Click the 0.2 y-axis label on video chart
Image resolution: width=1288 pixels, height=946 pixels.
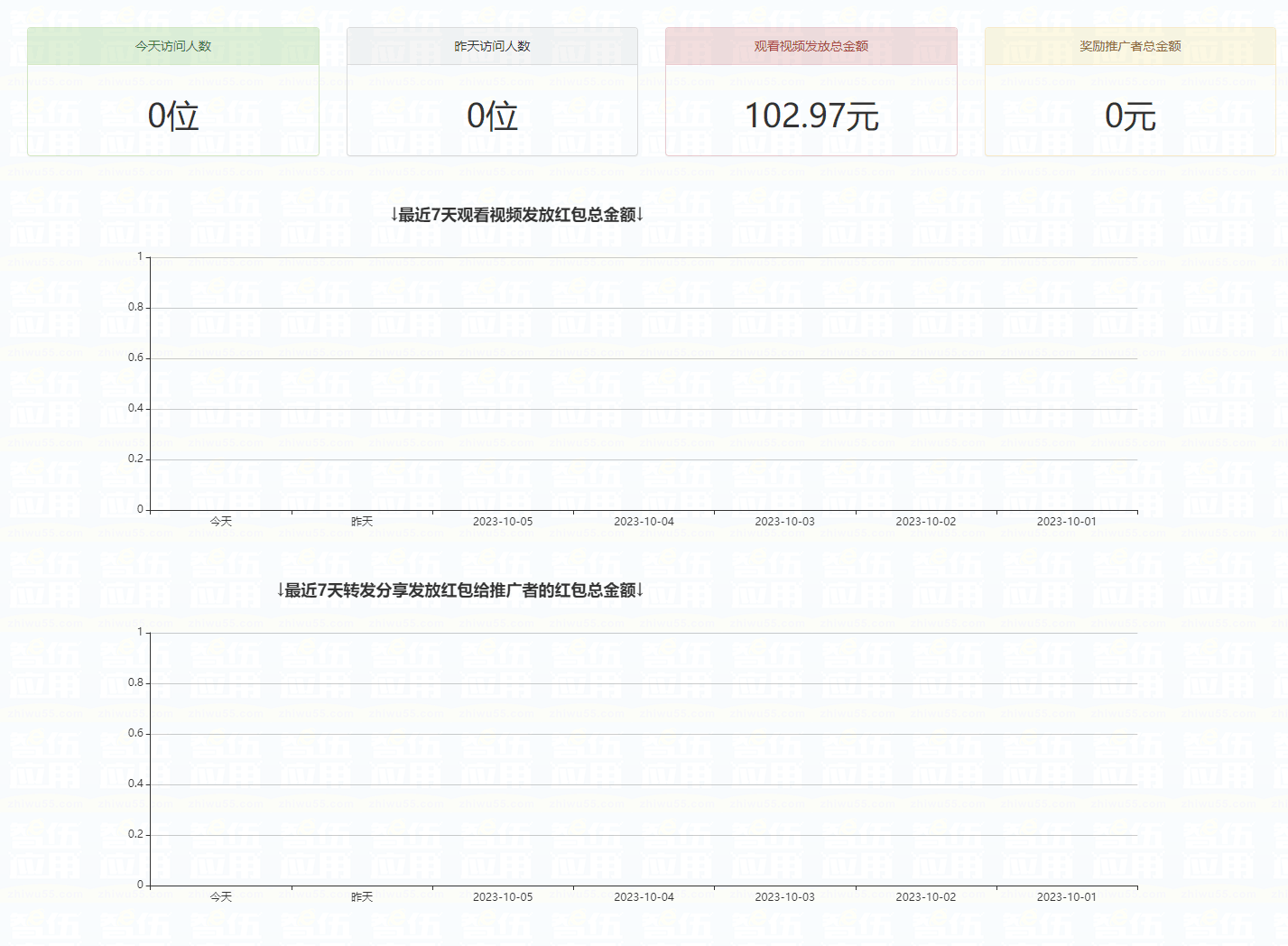(135, 459)
